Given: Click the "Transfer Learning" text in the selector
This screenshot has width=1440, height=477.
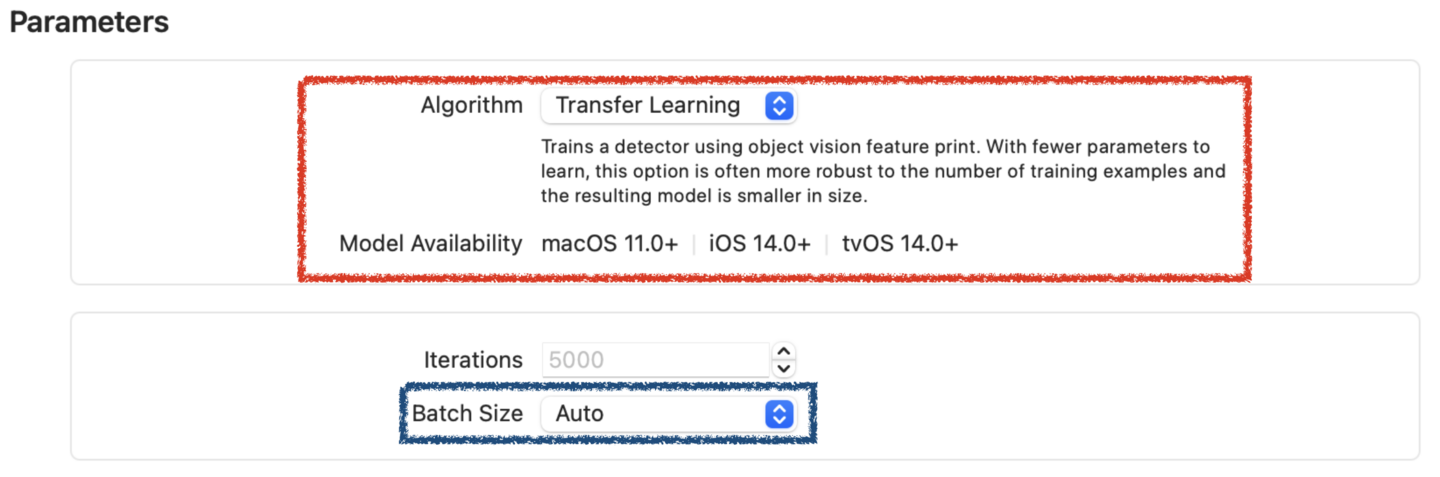Looking at the screenshot, I should (648, 106).
